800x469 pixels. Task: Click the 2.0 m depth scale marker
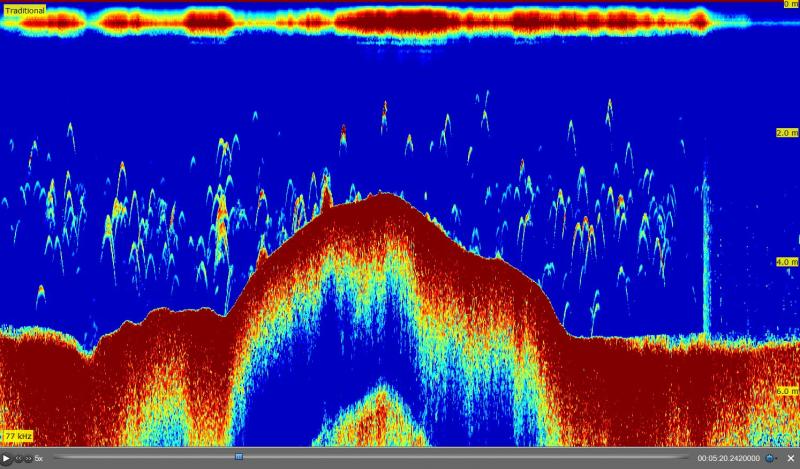pyautogui.click(x=786, y=133)
